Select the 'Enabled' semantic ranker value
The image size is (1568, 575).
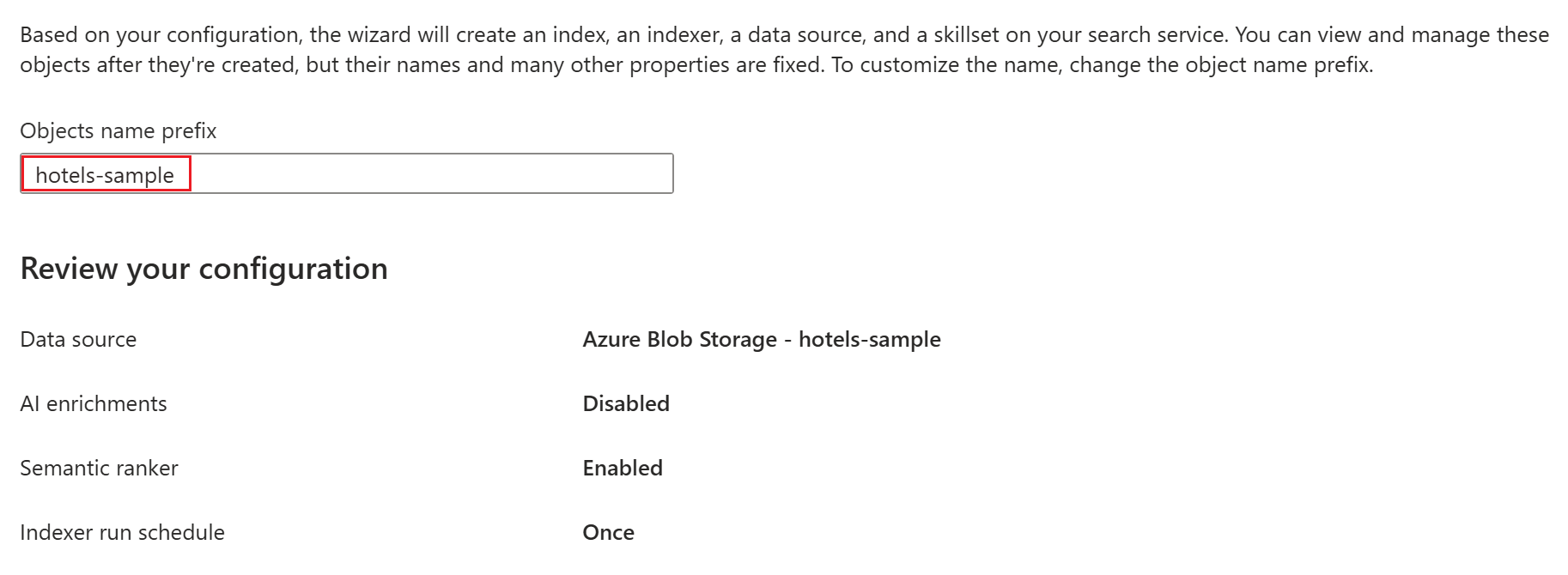tap(622, 468)
